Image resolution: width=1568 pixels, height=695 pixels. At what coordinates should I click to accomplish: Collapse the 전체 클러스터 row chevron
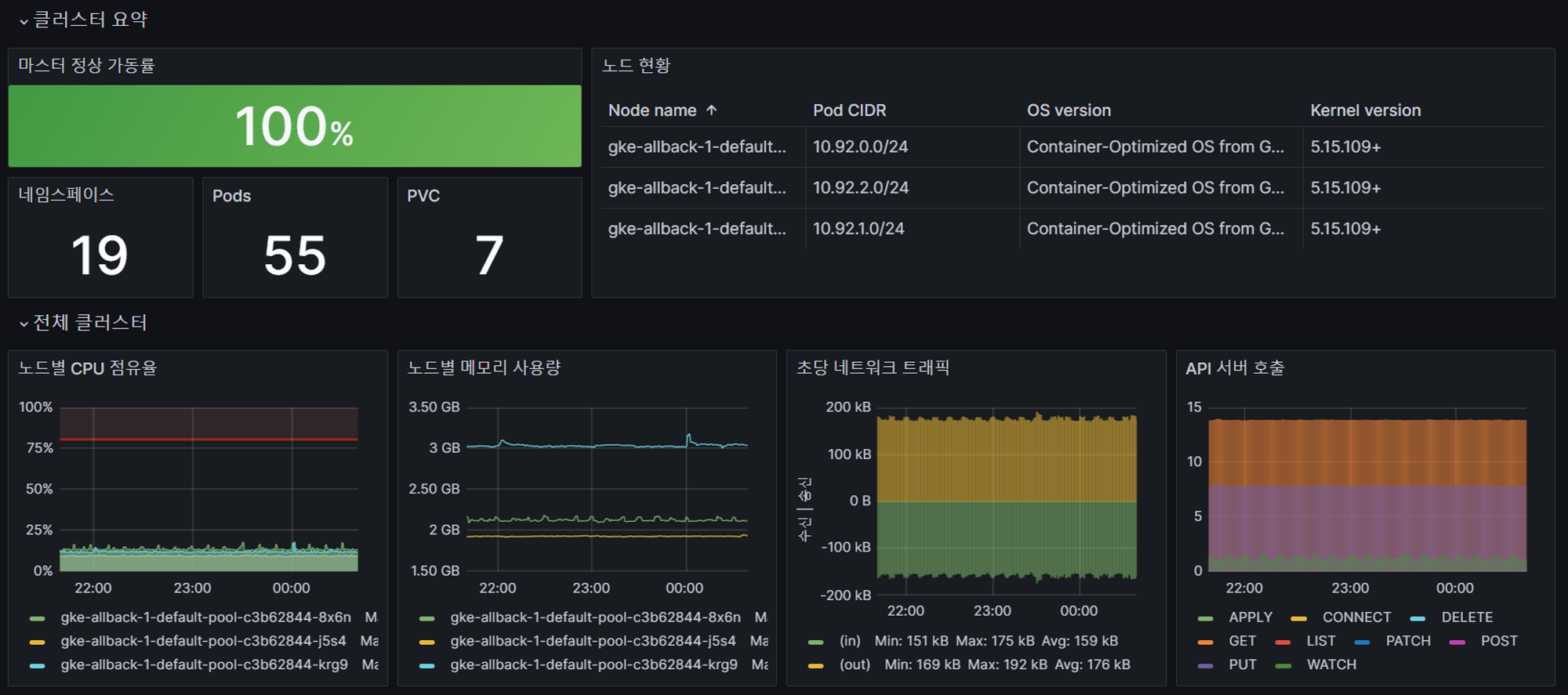click(24, 324)
